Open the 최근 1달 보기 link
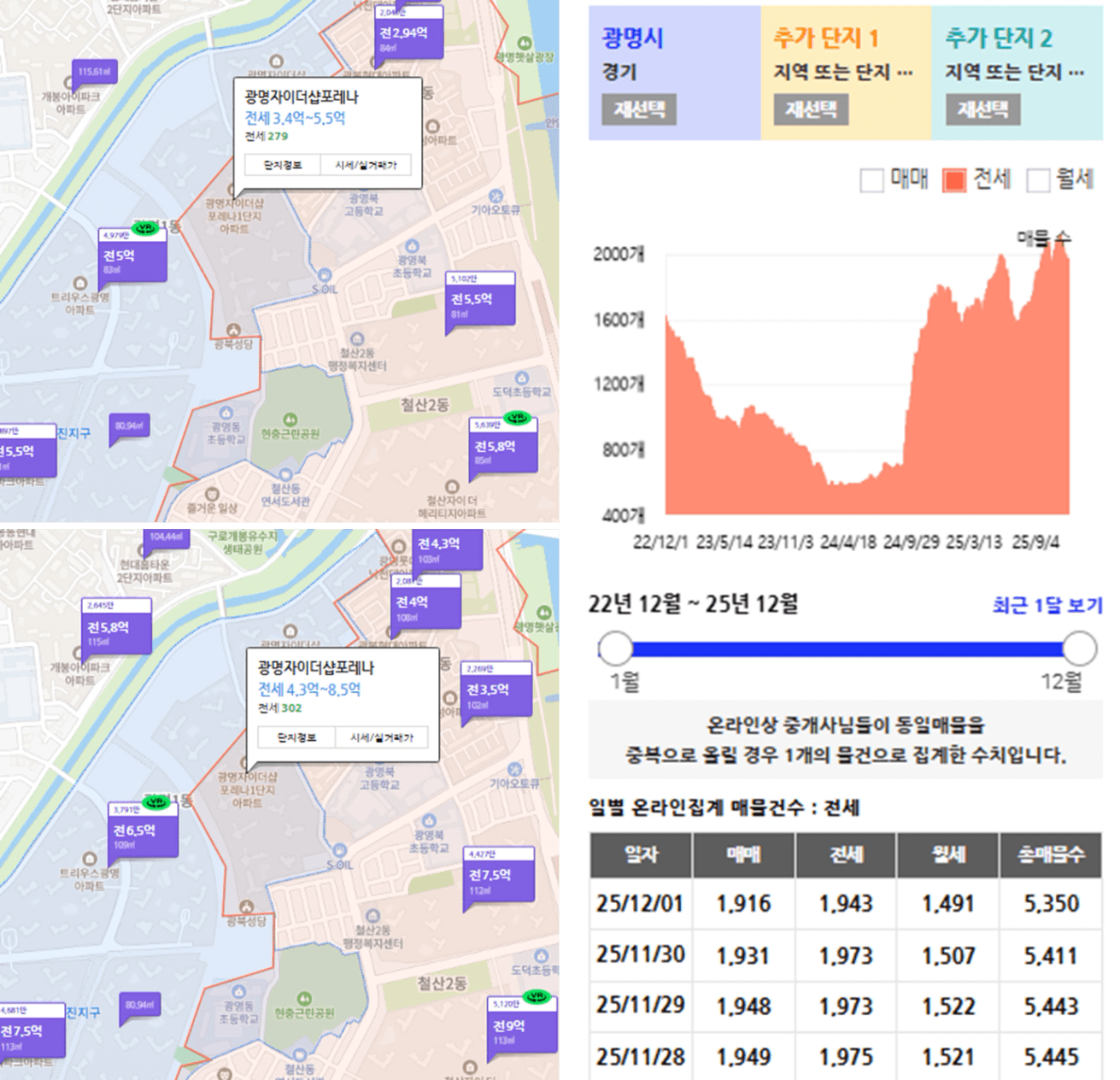 (1047, 605)
